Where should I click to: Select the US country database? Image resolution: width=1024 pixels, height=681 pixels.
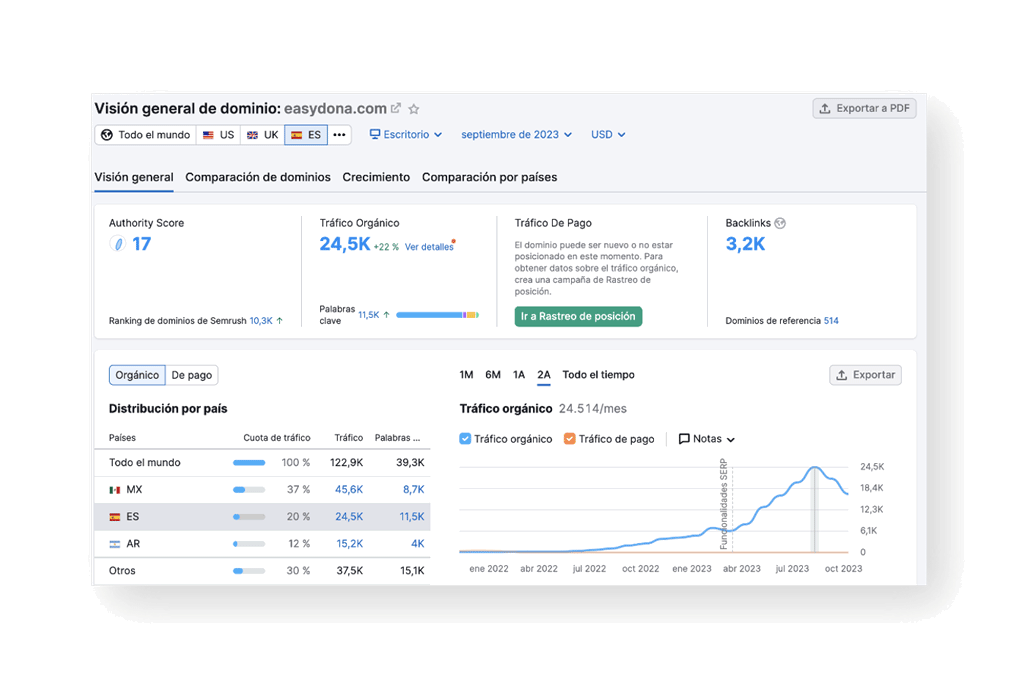pyautogui.click(x=218, y=135)
